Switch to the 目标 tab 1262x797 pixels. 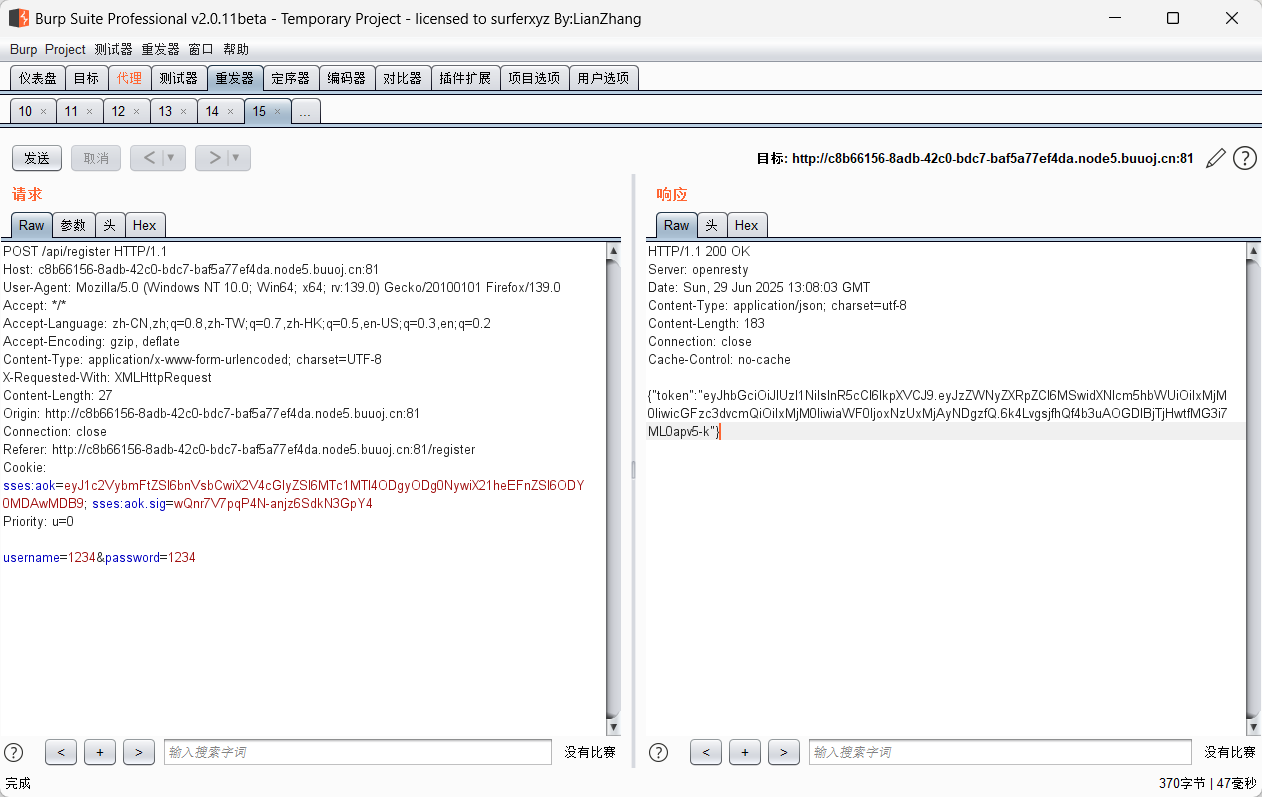(x=86, y=78)
